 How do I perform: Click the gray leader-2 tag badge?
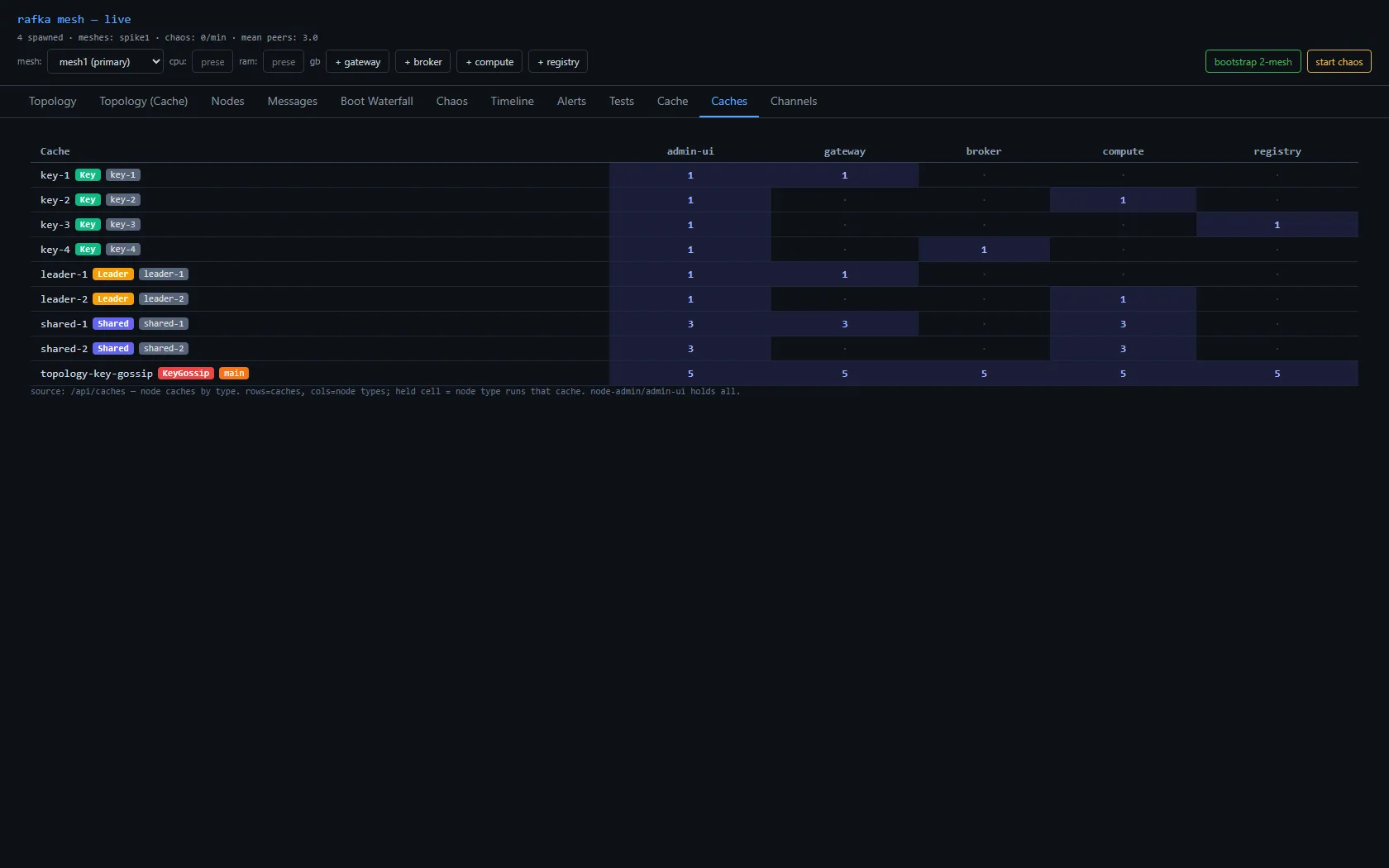click(x=164, y=299)
